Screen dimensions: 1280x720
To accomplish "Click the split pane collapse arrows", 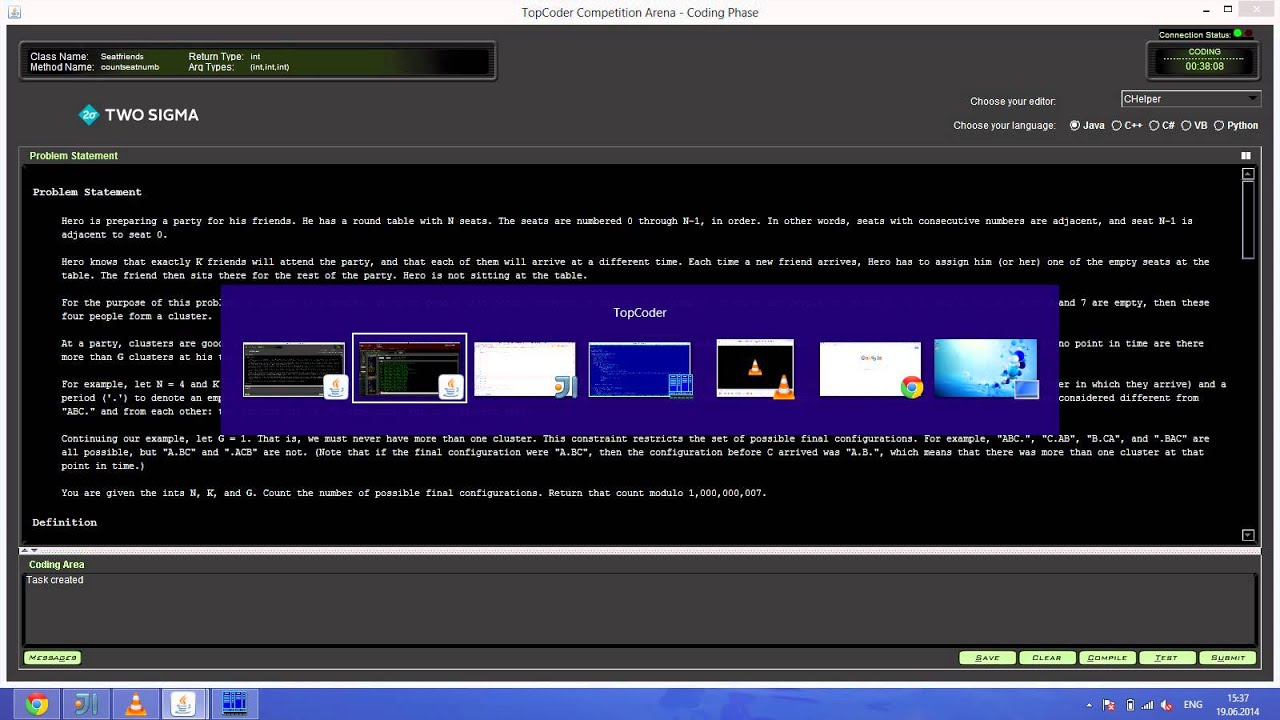I will pyautogui.click(x=29, y=550).
